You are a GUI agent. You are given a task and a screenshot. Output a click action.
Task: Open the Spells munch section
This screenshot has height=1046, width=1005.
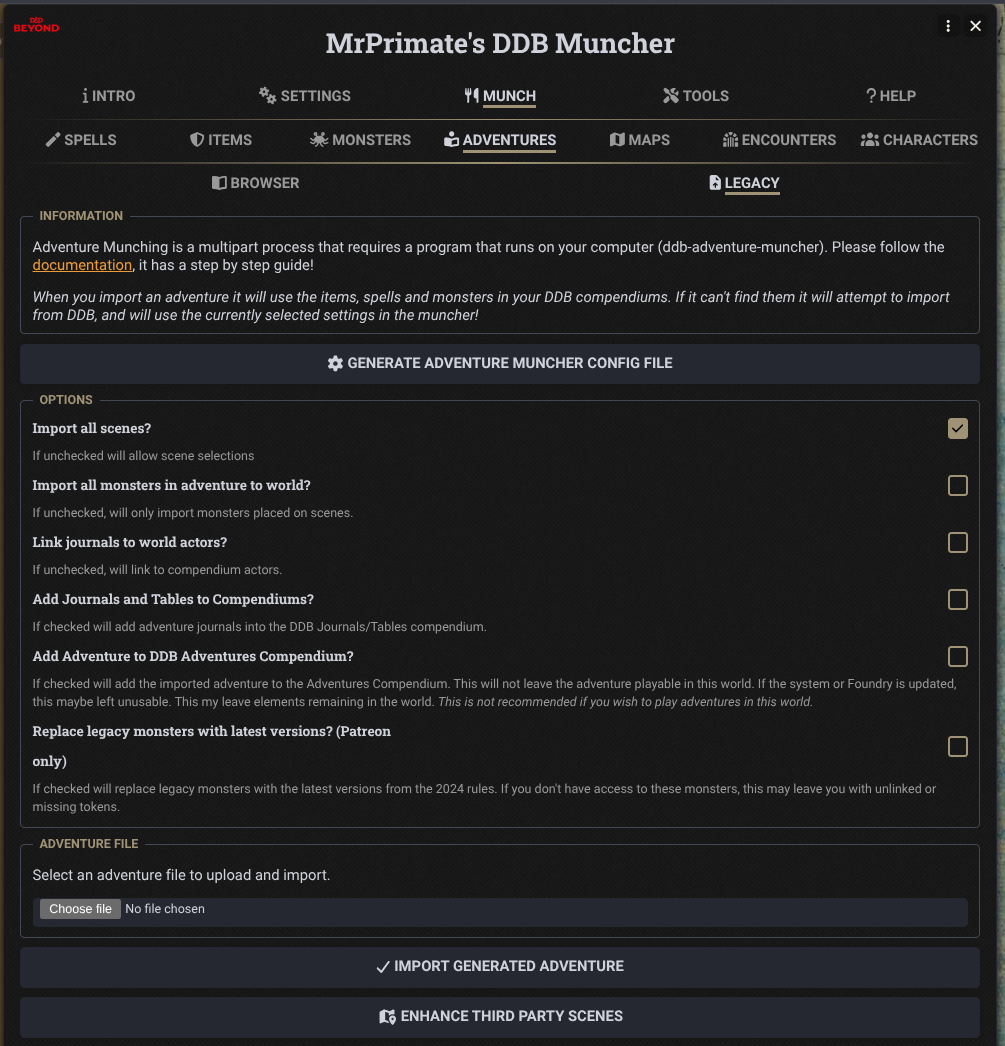coord(81,140)
